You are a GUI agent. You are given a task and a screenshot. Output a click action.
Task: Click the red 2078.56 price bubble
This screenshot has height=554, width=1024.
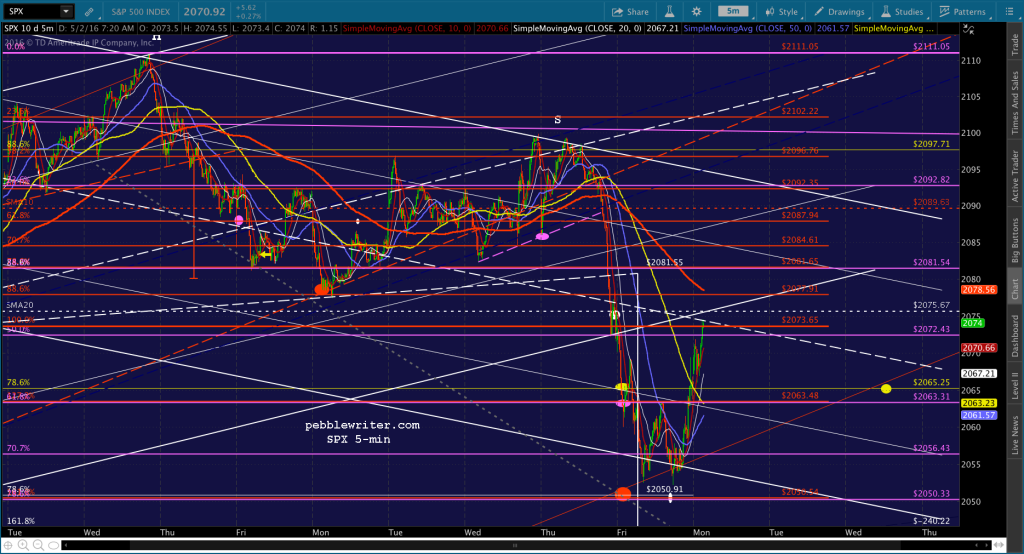pyautogui.click(x=979, y=289)
